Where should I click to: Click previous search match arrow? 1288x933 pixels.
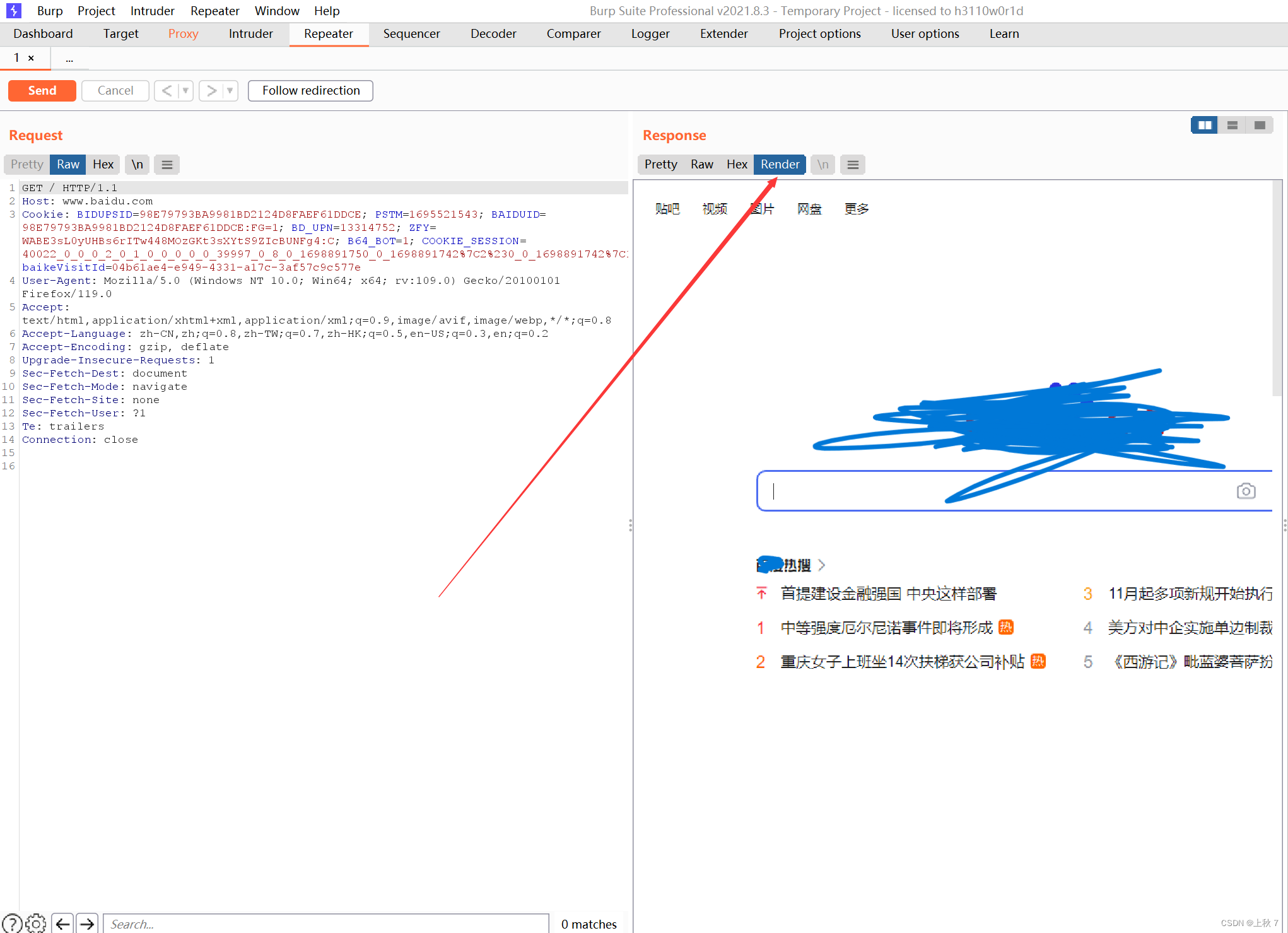click(62, 924)
